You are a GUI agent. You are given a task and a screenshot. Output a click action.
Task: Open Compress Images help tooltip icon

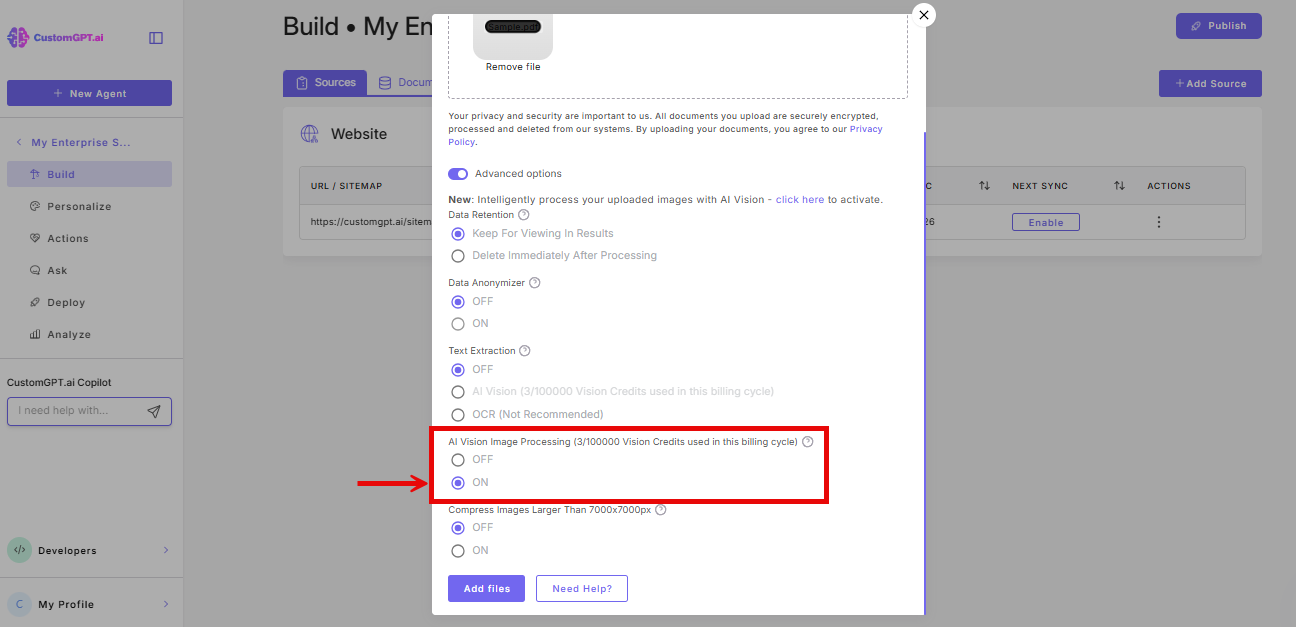[661, 510]
